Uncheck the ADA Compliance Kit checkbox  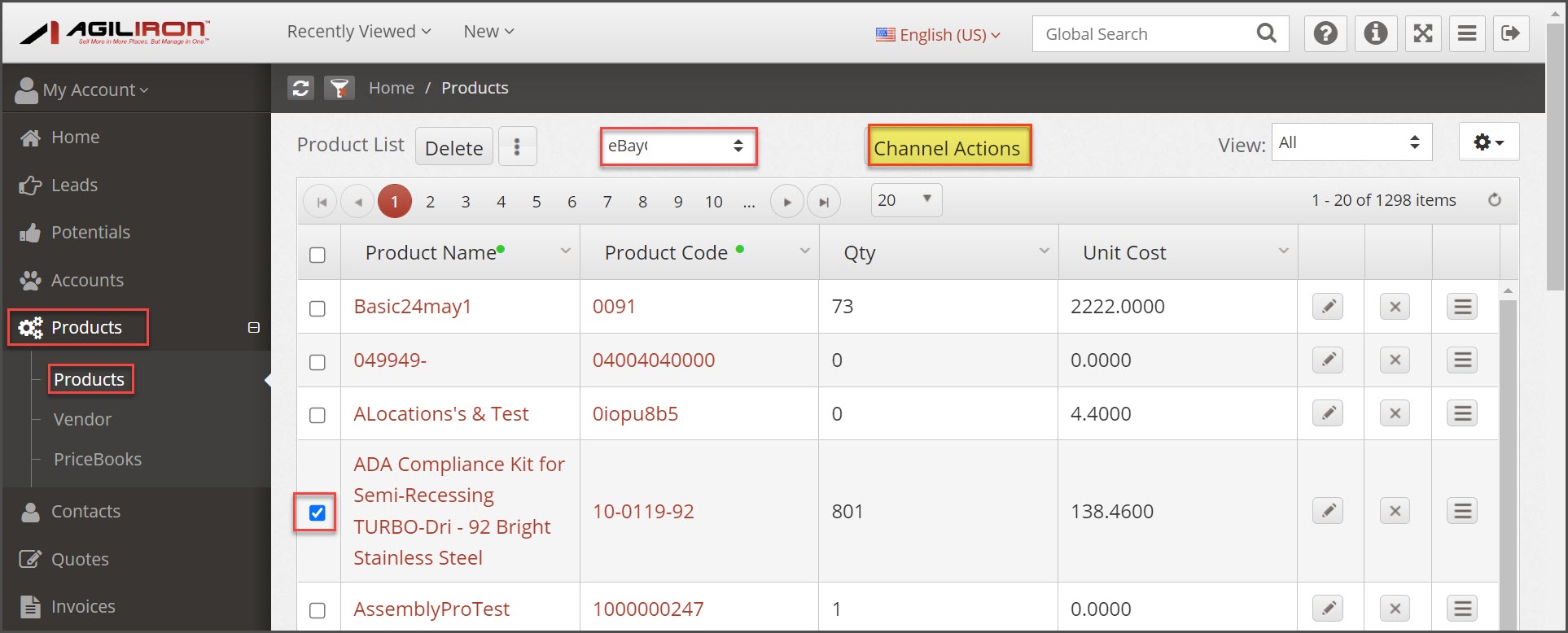(x=318, y=513)
